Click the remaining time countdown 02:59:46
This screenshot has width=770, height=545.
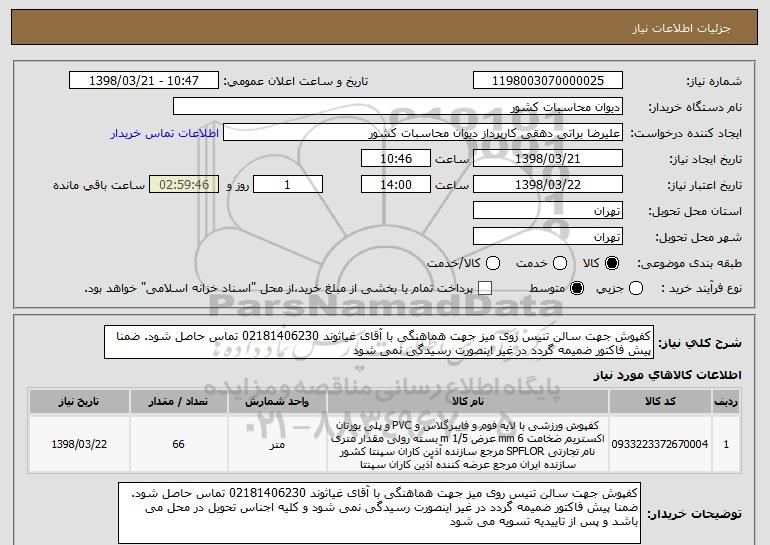click(184, 185)
